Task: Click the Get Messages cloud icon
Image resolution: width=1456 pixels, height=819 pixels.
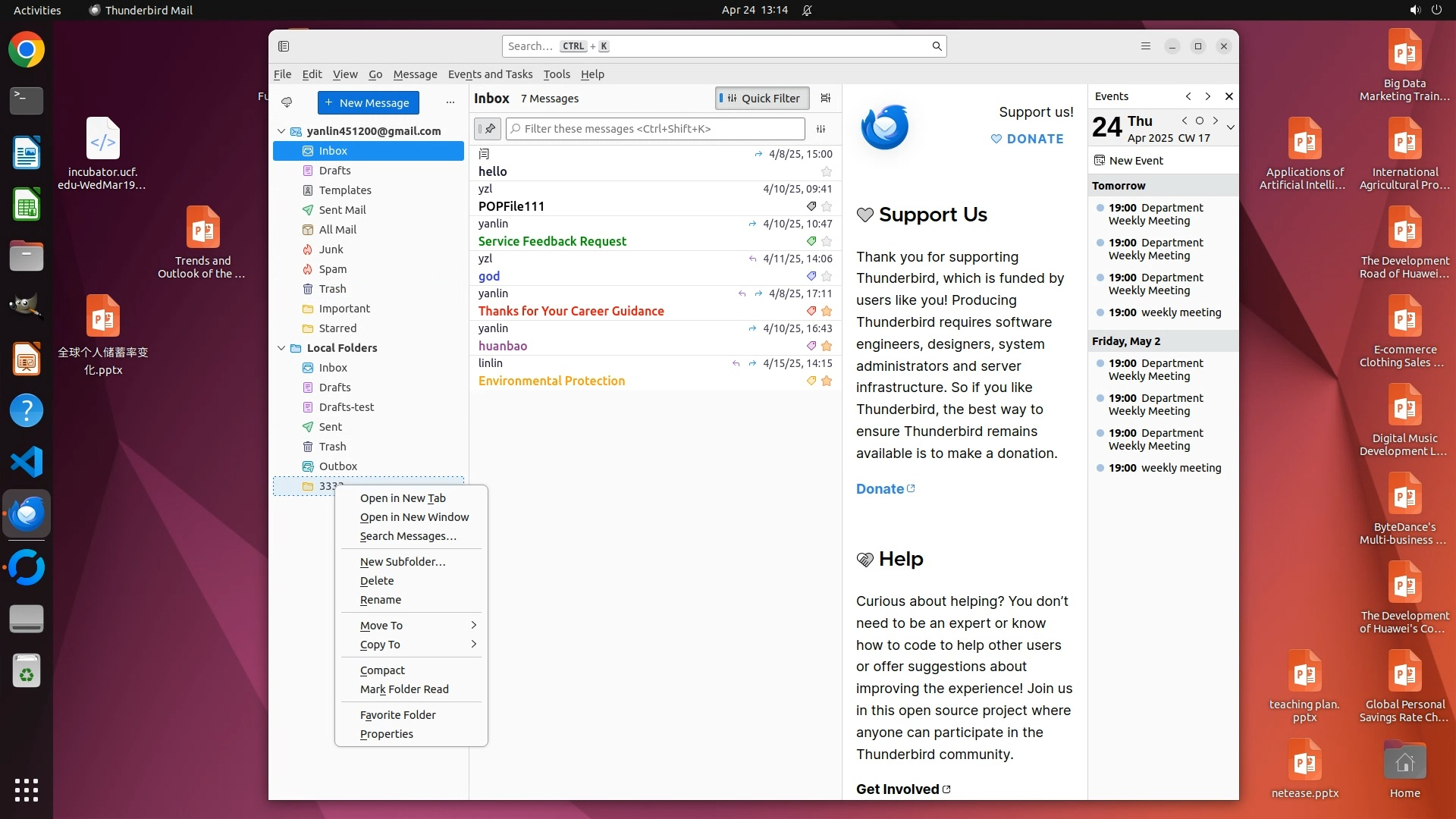Action: (287, 102)
